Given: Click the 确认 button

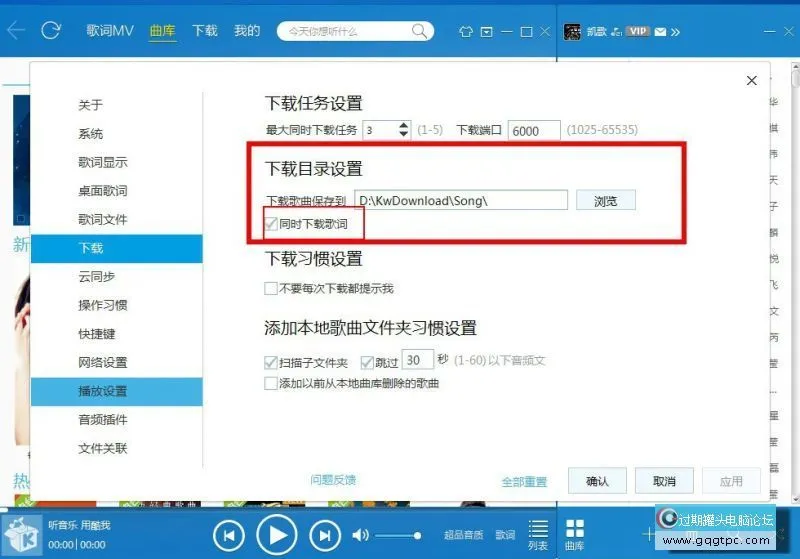Looking at the screenshot, I should [597, 481].
